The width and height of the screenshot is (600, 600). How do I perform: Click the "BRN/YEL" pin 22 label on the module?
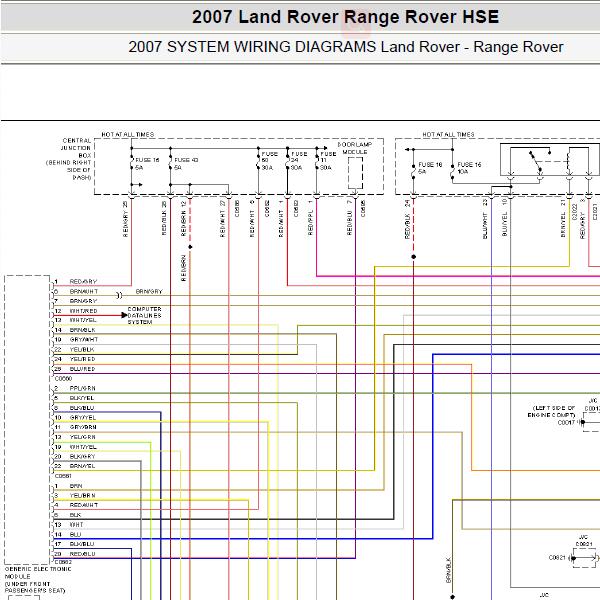pos(82,466)
